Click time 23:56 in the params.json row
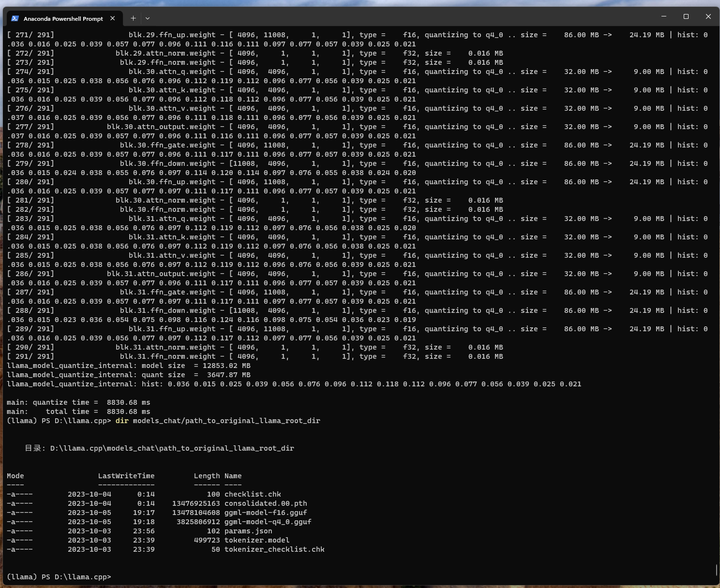 tap(144, 531)
